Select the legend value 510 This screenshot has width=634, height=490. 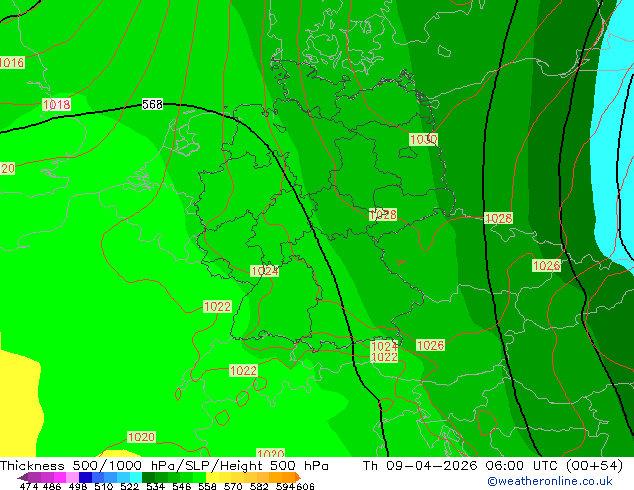click(x=104, y=486)
